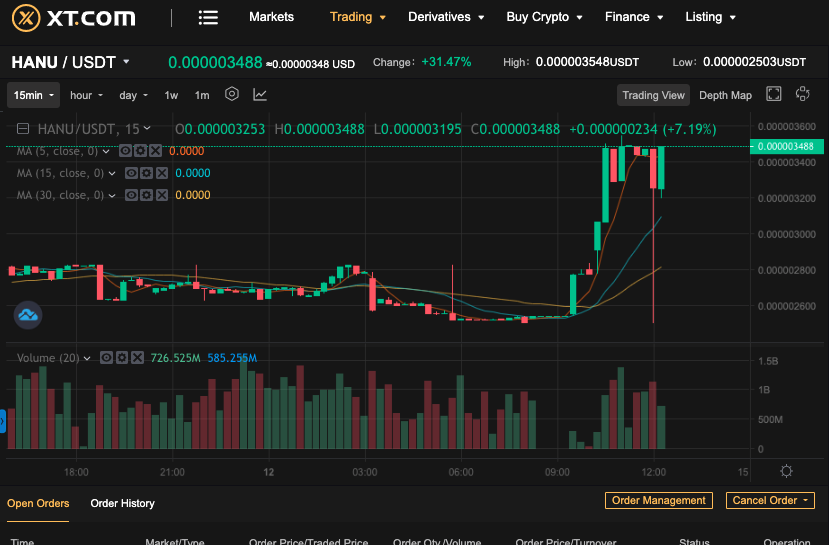Click the Order Management button
829x545 pixels.
tap(659, 500)
